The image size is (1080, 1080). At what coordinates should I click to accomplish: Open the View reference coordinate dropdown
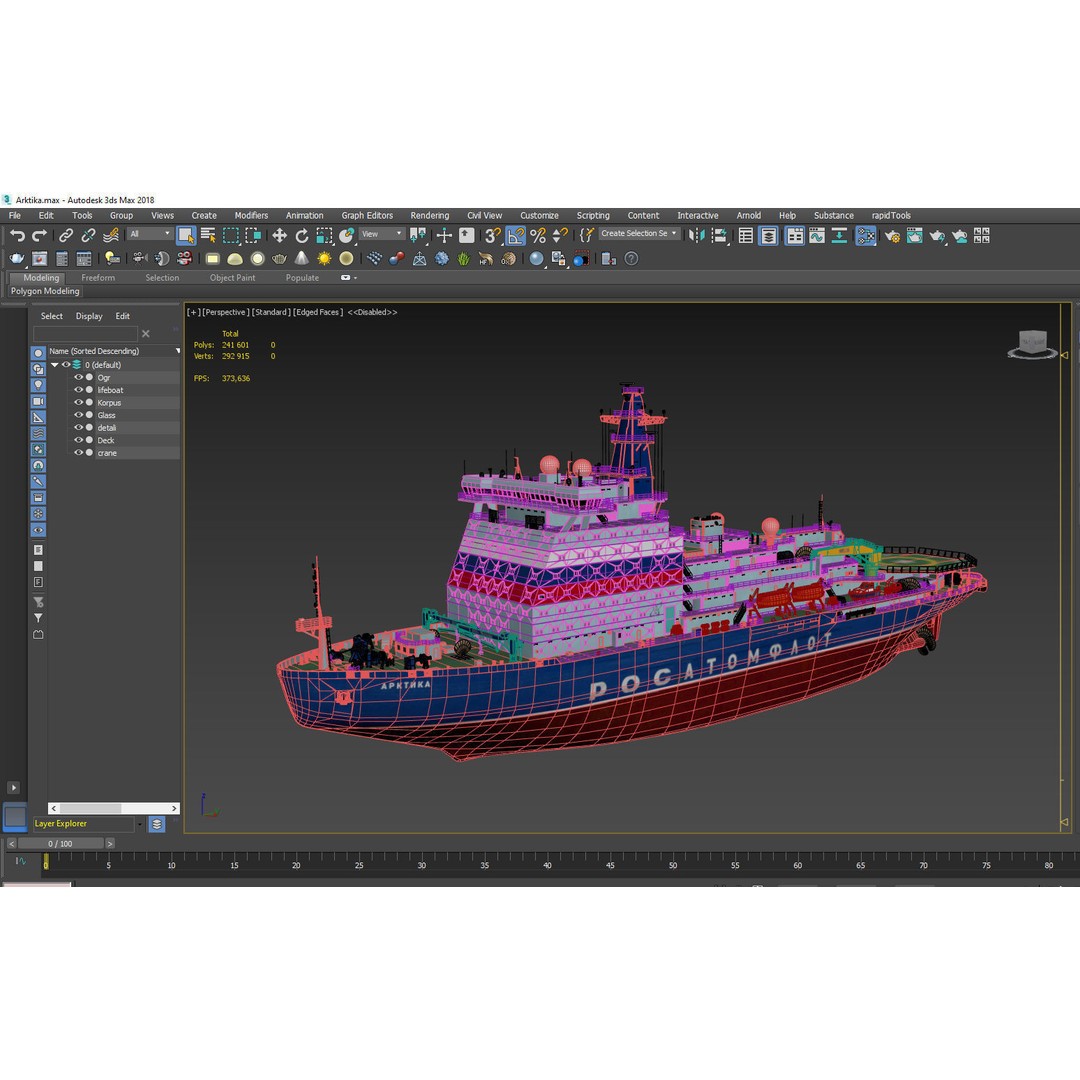[x=382, y=234]
